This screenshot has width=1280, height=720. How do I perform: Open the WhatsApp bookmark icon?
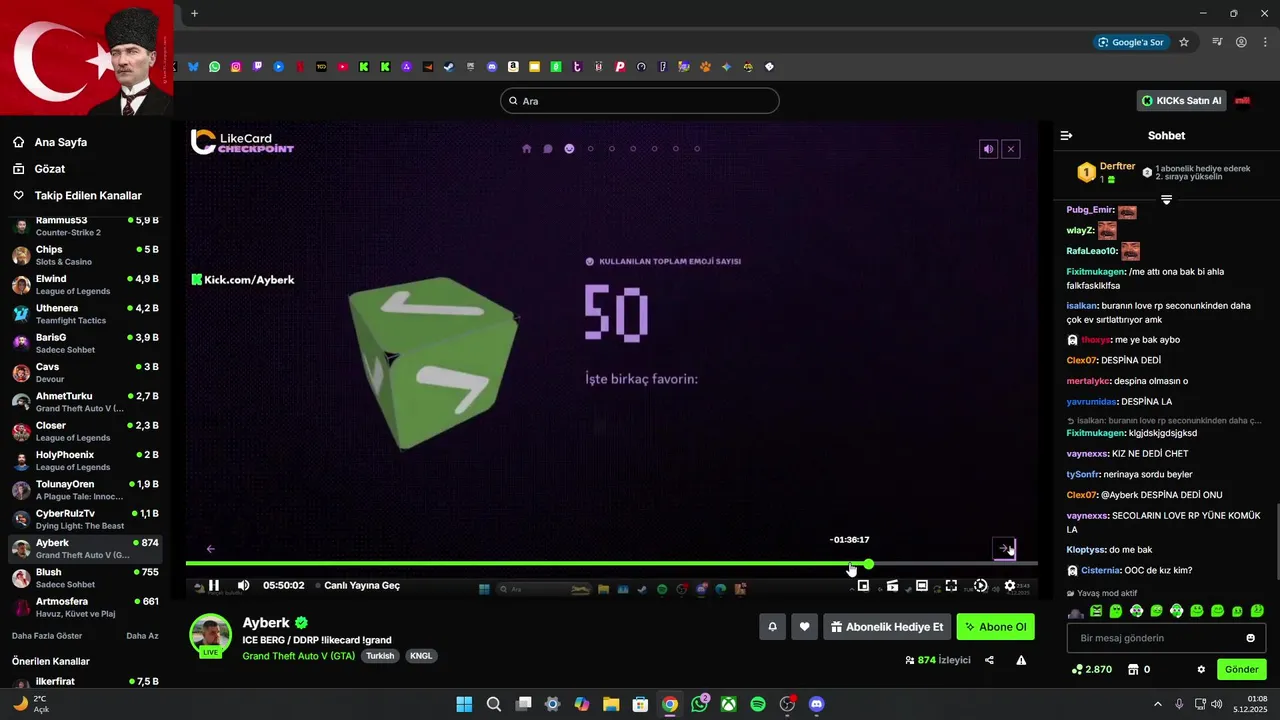(x=214, y=67)
